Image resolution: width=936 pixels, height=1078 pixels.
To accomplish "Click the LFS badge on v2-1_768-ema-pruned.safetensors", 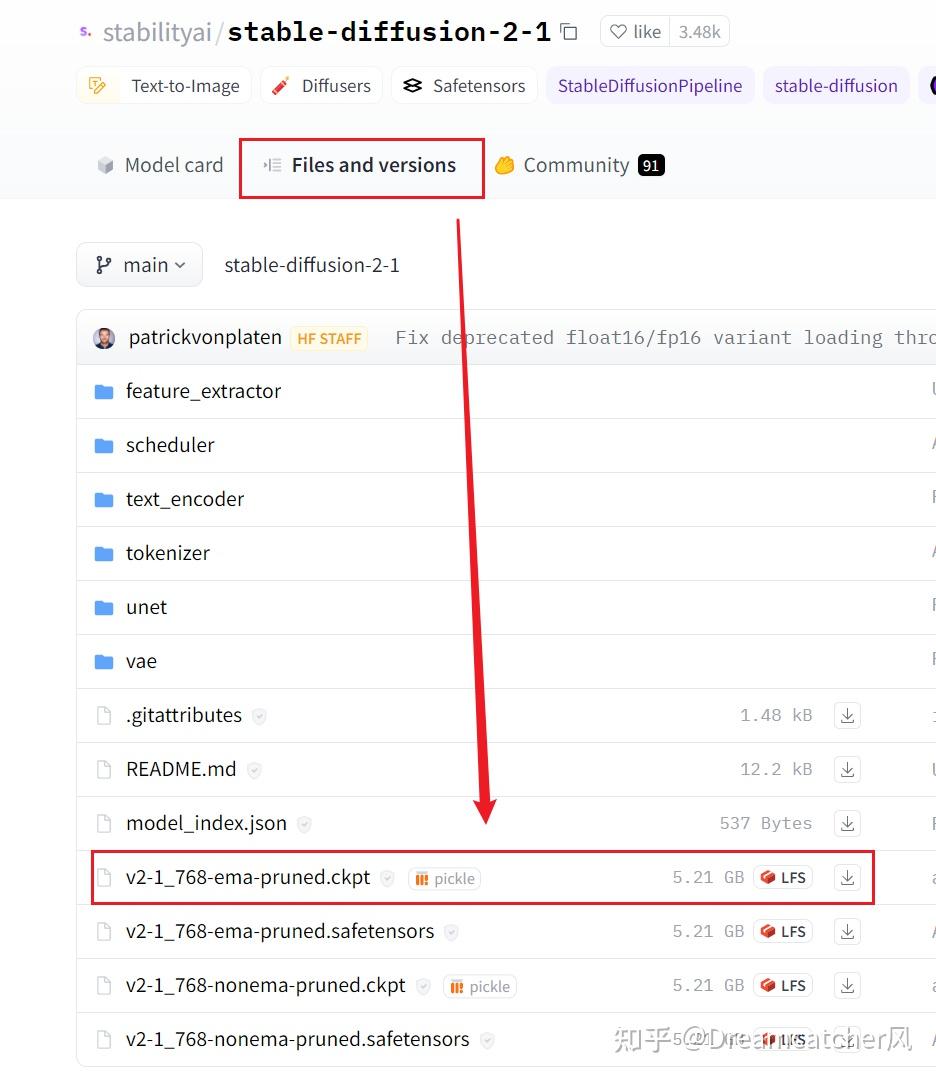I will pos(783,931).
